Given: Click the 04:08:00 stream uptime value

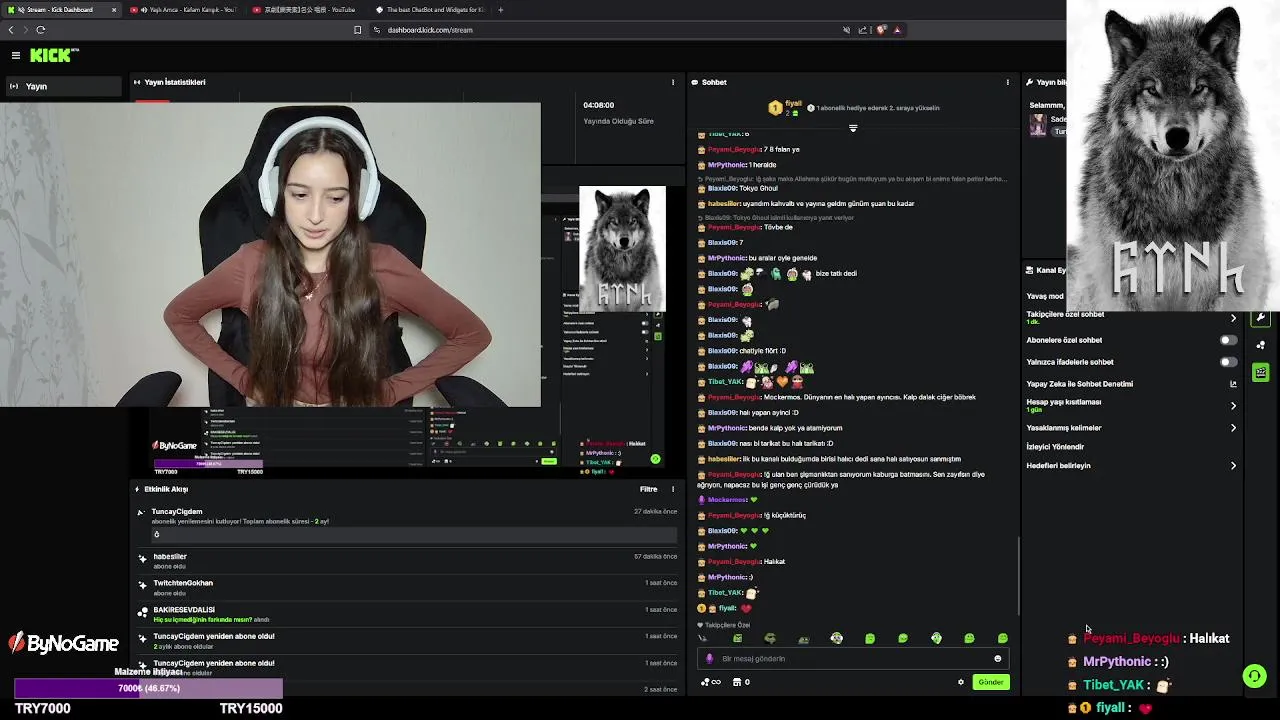Looking at the screenshot, I should pos(599,105).
